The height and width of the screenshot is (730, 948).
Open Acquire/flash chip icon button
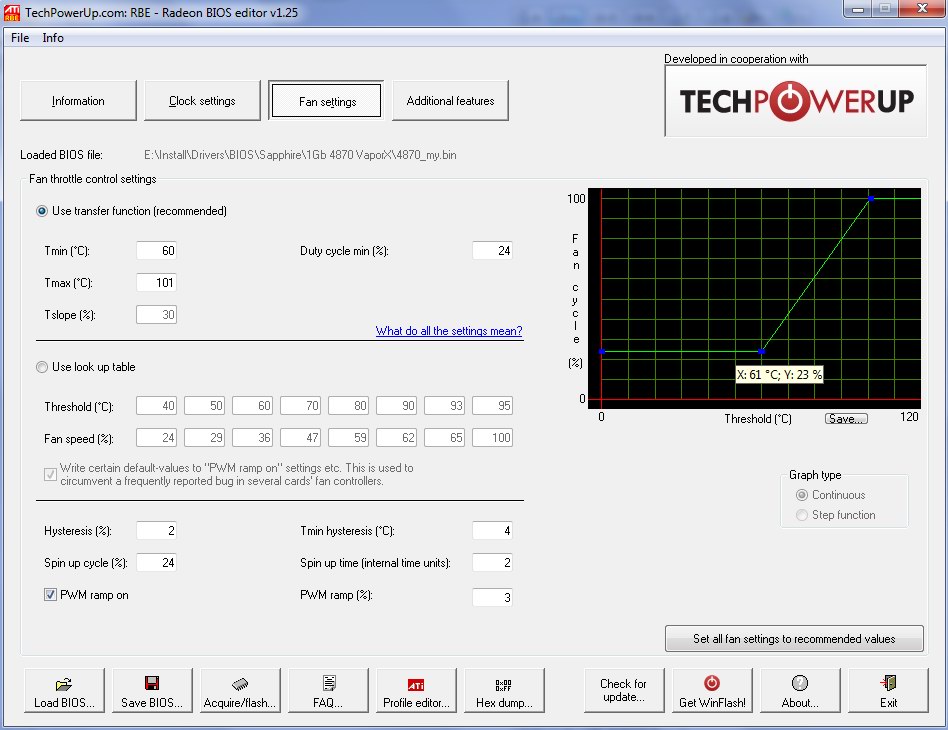[x=240, y=691]
